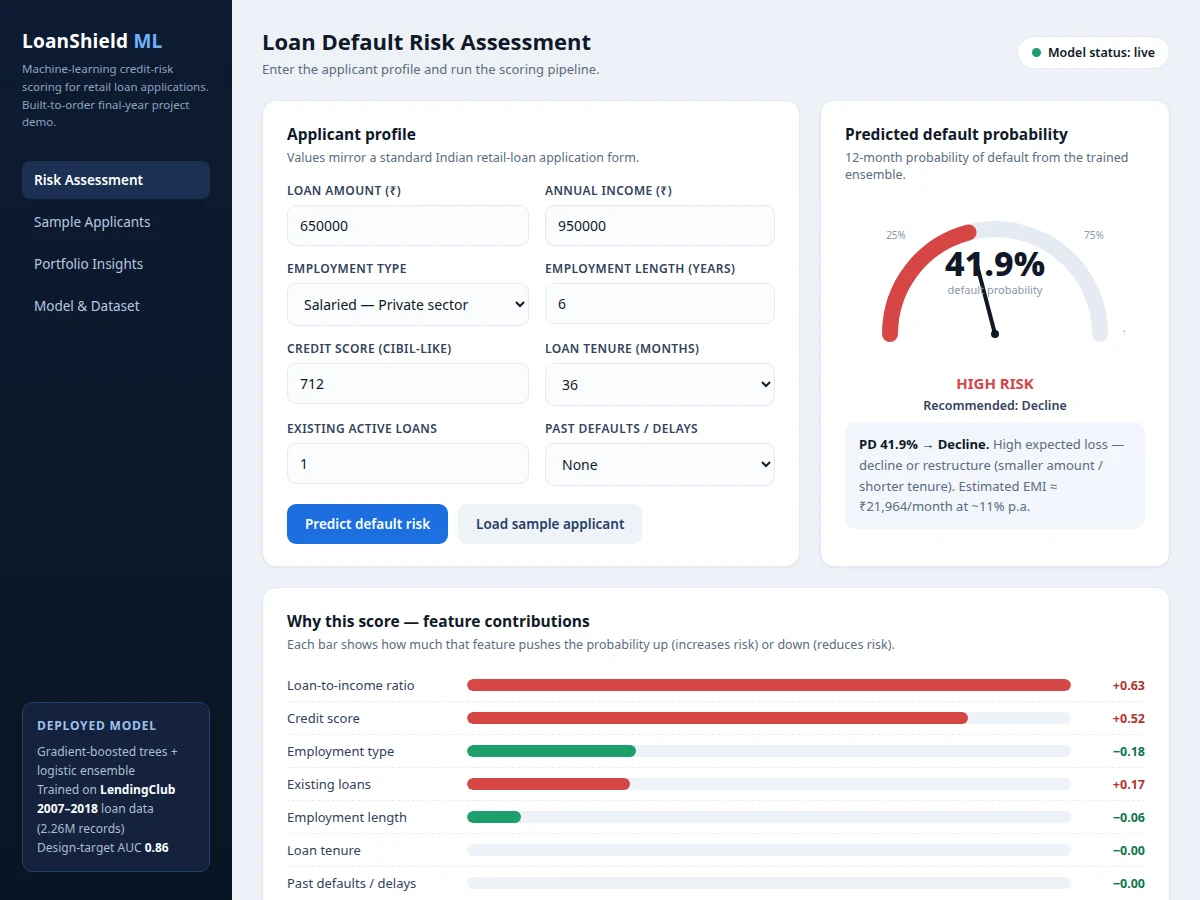
Task: Click the DEPLOYED MODEL card heading
Action: pos(97,726)
